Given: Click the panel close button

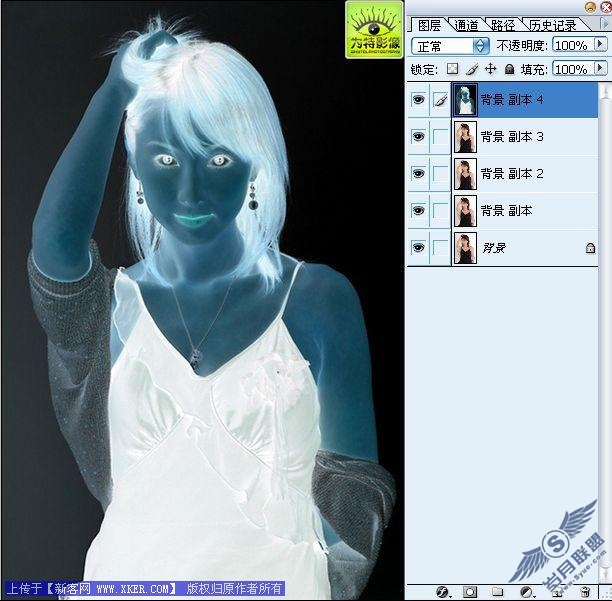Looking at the screenshot, I should point(607,7).
